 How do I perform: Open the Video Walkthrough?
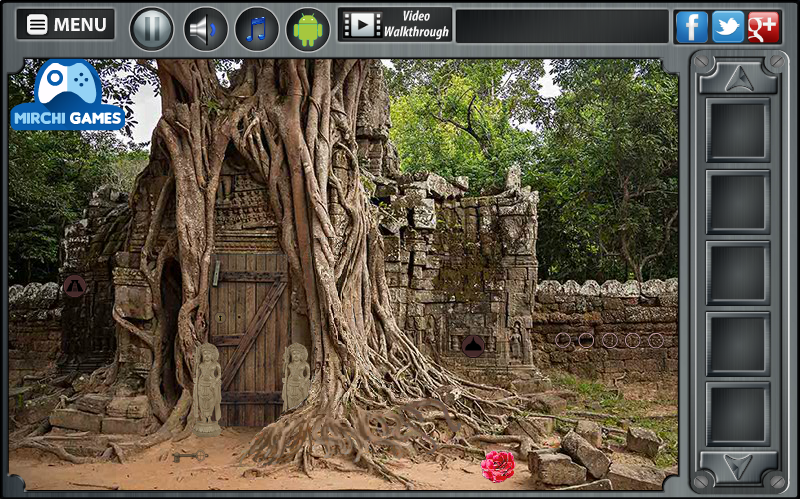(395, 24)
